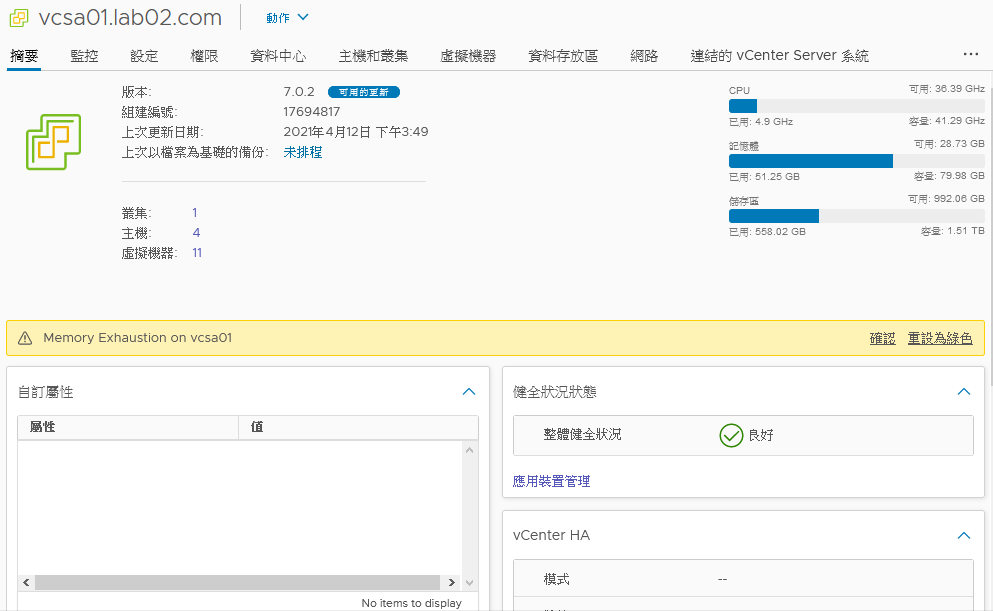Image resolution: width=993 pixels, height=611 pixels.
Task: Click the date 2021年4月12日 下午3:49
Action: pyautogui.click(x=356, y=132)
